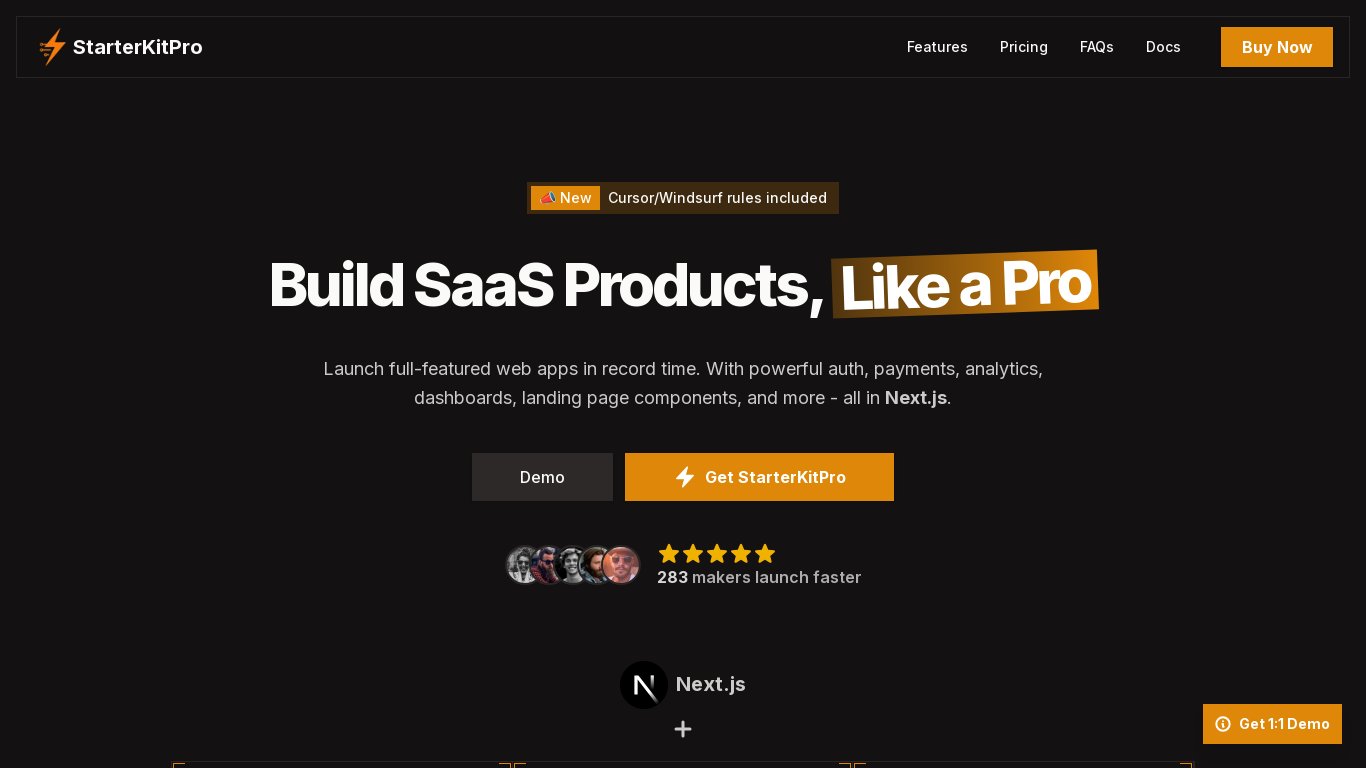
Task: Click the last maker avatar photo
Action: tap(621, 565)
